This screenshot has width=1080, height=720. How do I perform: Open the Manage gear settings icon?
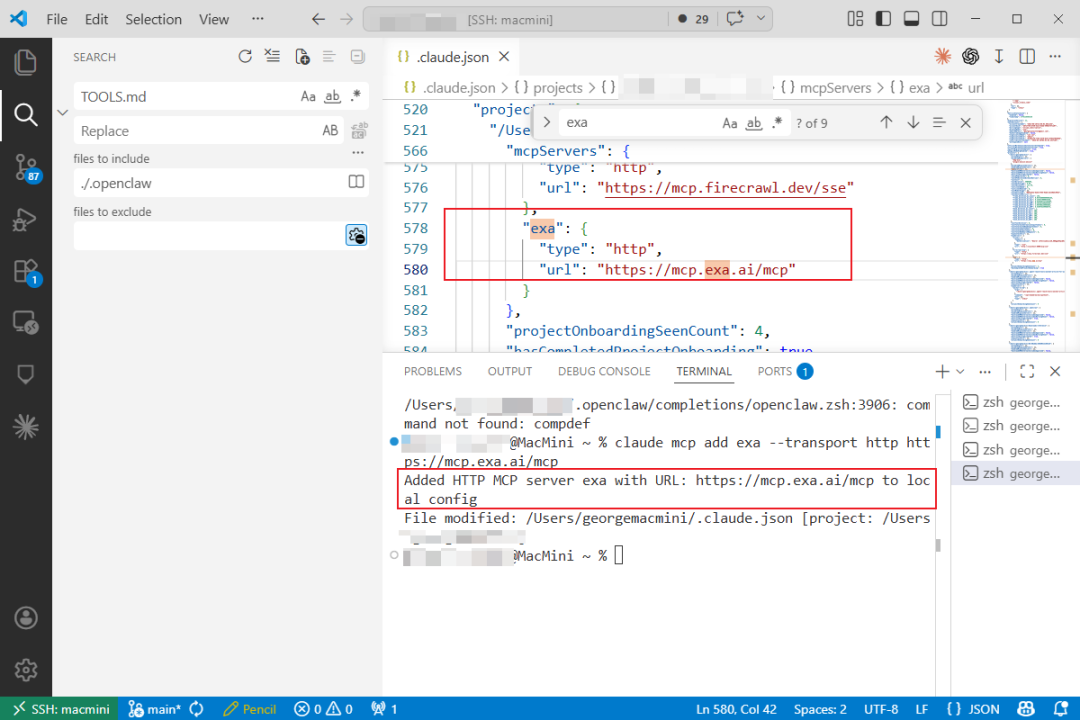[x=25, y=670]
